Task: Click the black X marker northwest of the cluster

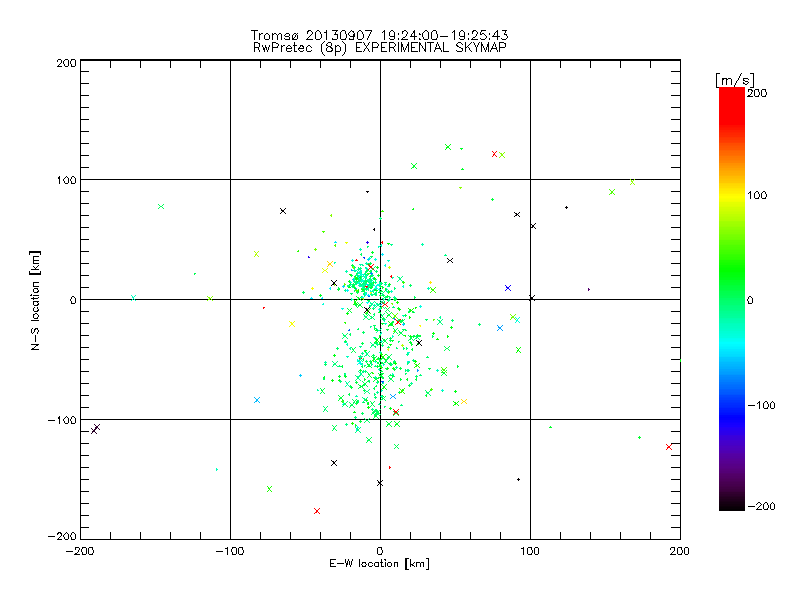Action: (x=283, y=211)
